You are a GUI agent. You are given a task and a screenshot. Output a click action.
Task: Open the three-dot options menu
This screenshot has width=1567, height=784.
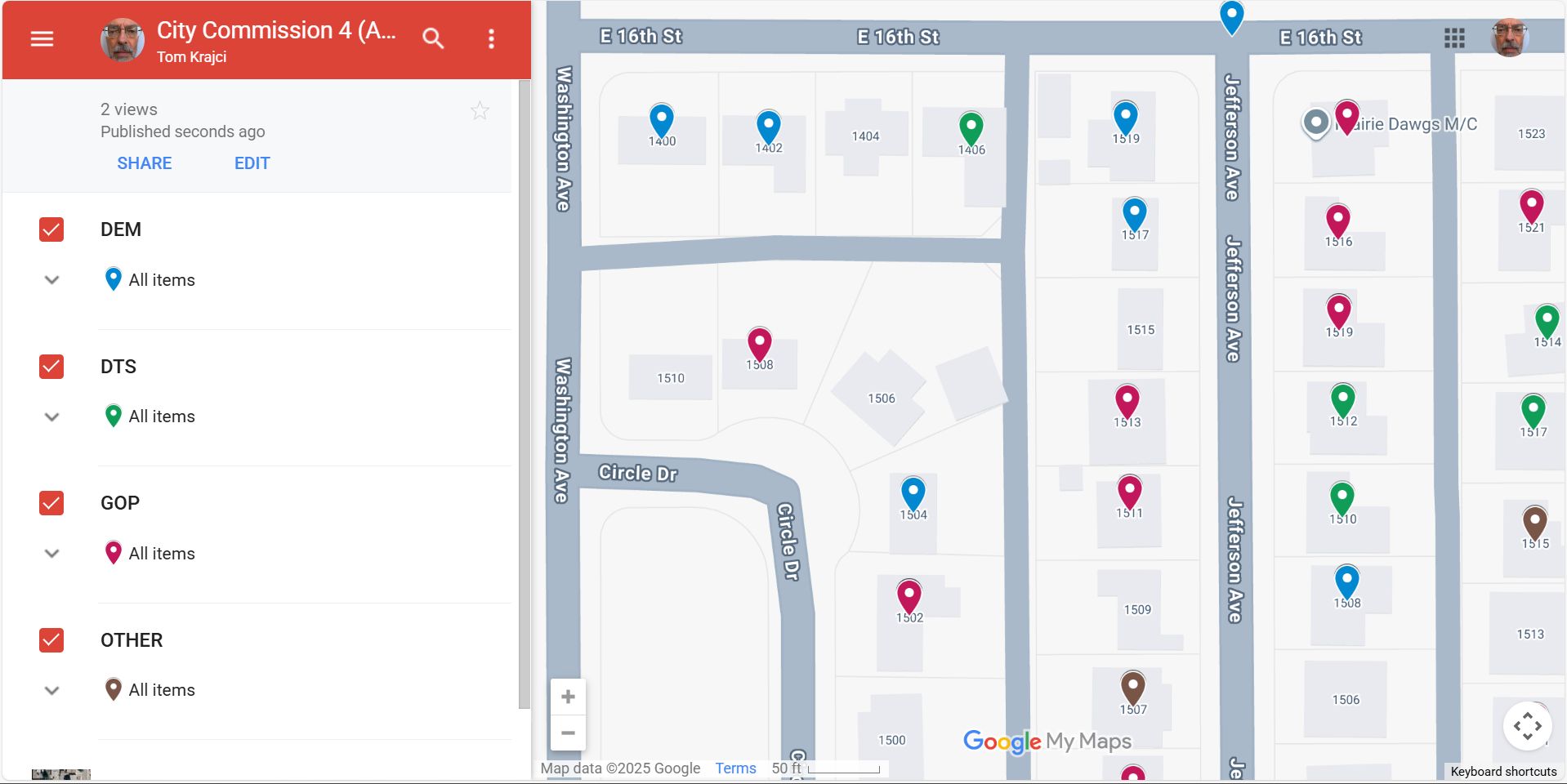(490, 38)
